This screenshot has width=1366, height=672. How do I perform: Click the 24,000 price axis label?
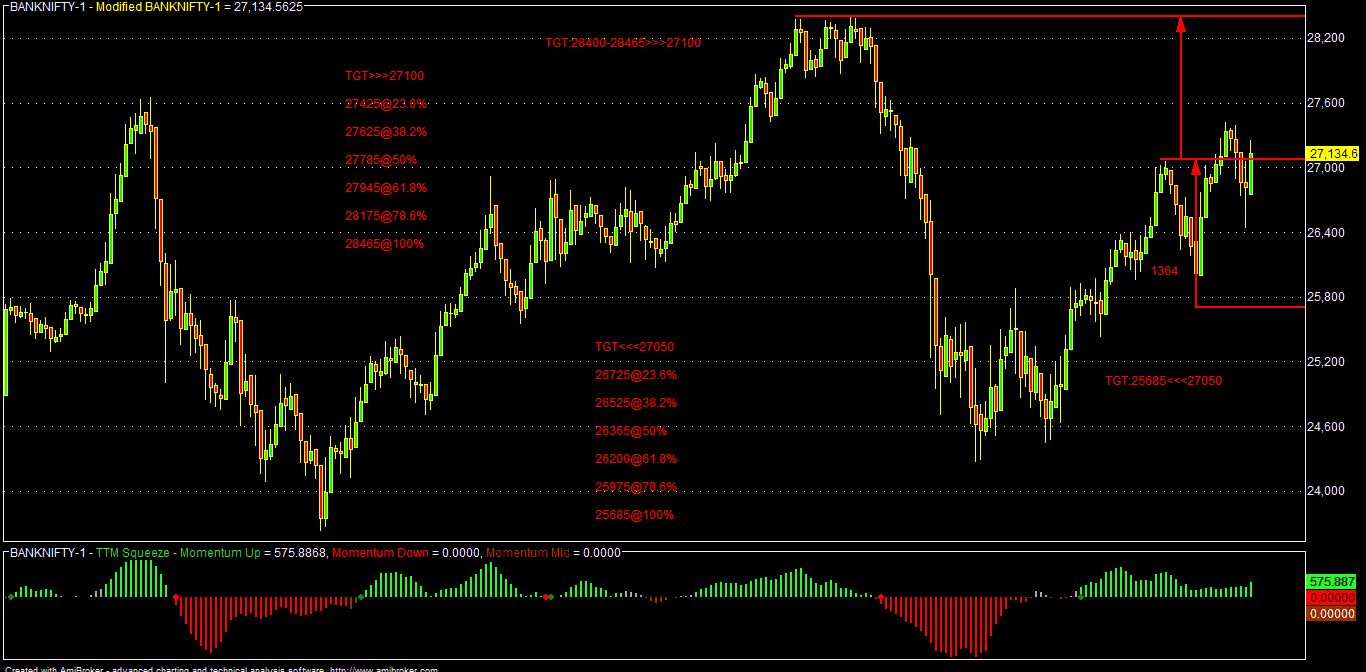point(1326,492)
